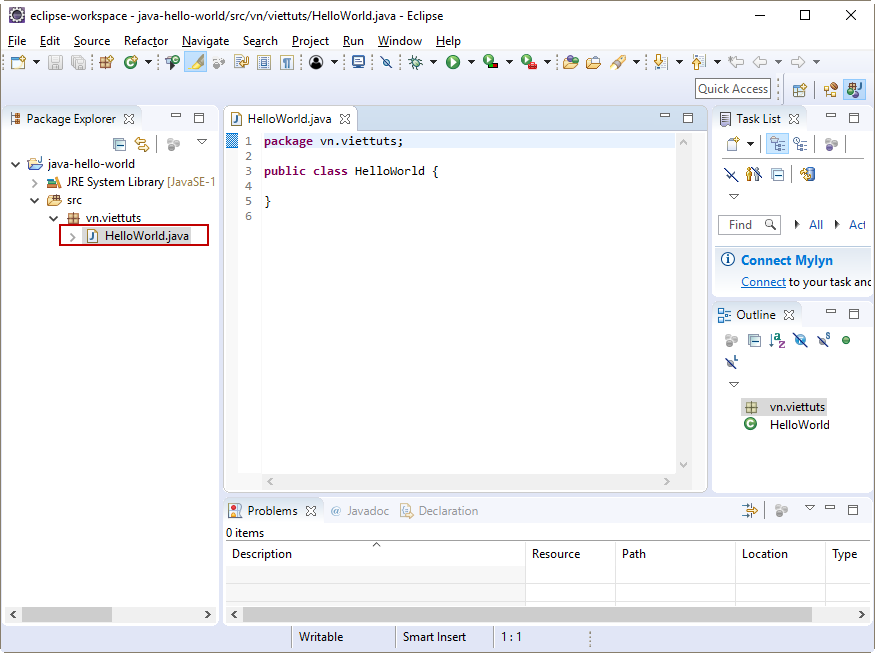Viewport: 875px width, 653px height.
Task: Click the Open Console monitor icon
Action: 358,62
